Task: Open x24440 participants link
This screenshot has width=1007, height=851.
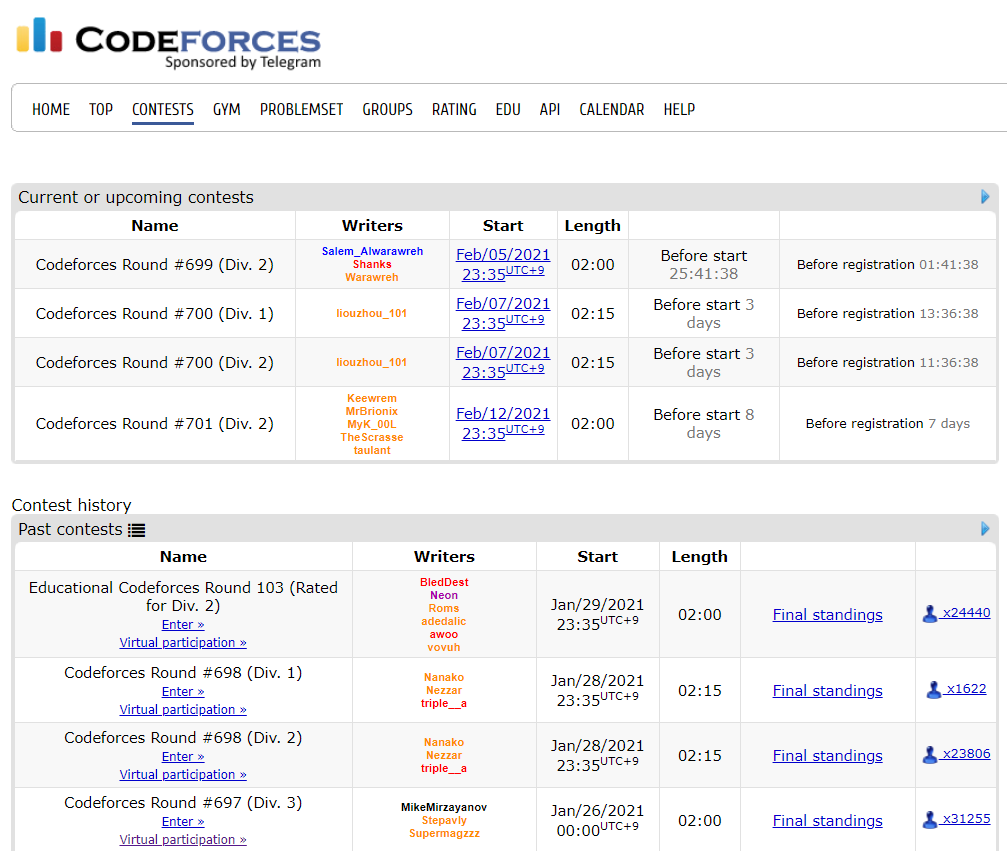Action: (966, 613)
